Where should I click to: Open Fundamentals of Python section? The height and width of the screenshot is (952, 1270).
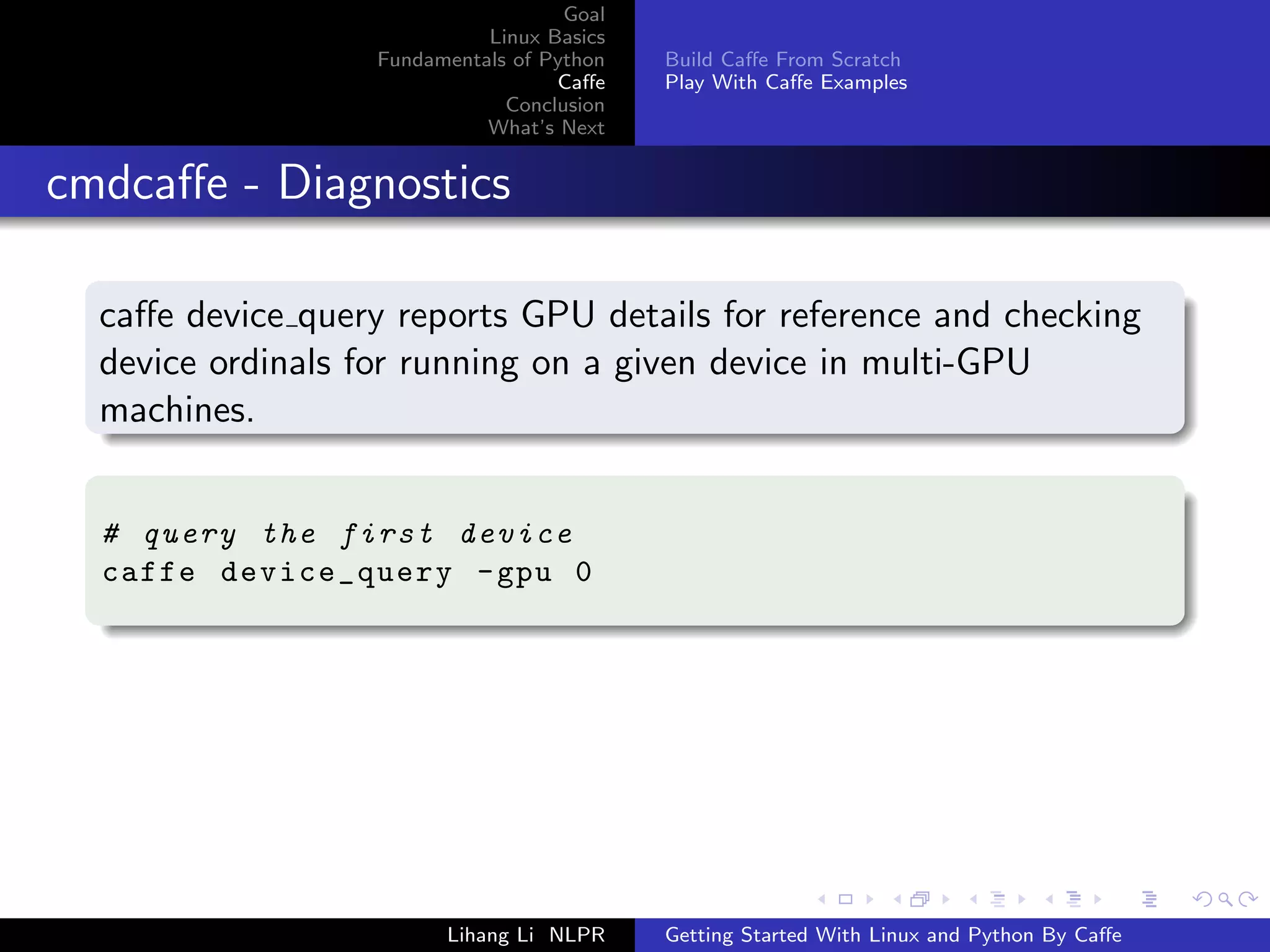click(491, 59)
